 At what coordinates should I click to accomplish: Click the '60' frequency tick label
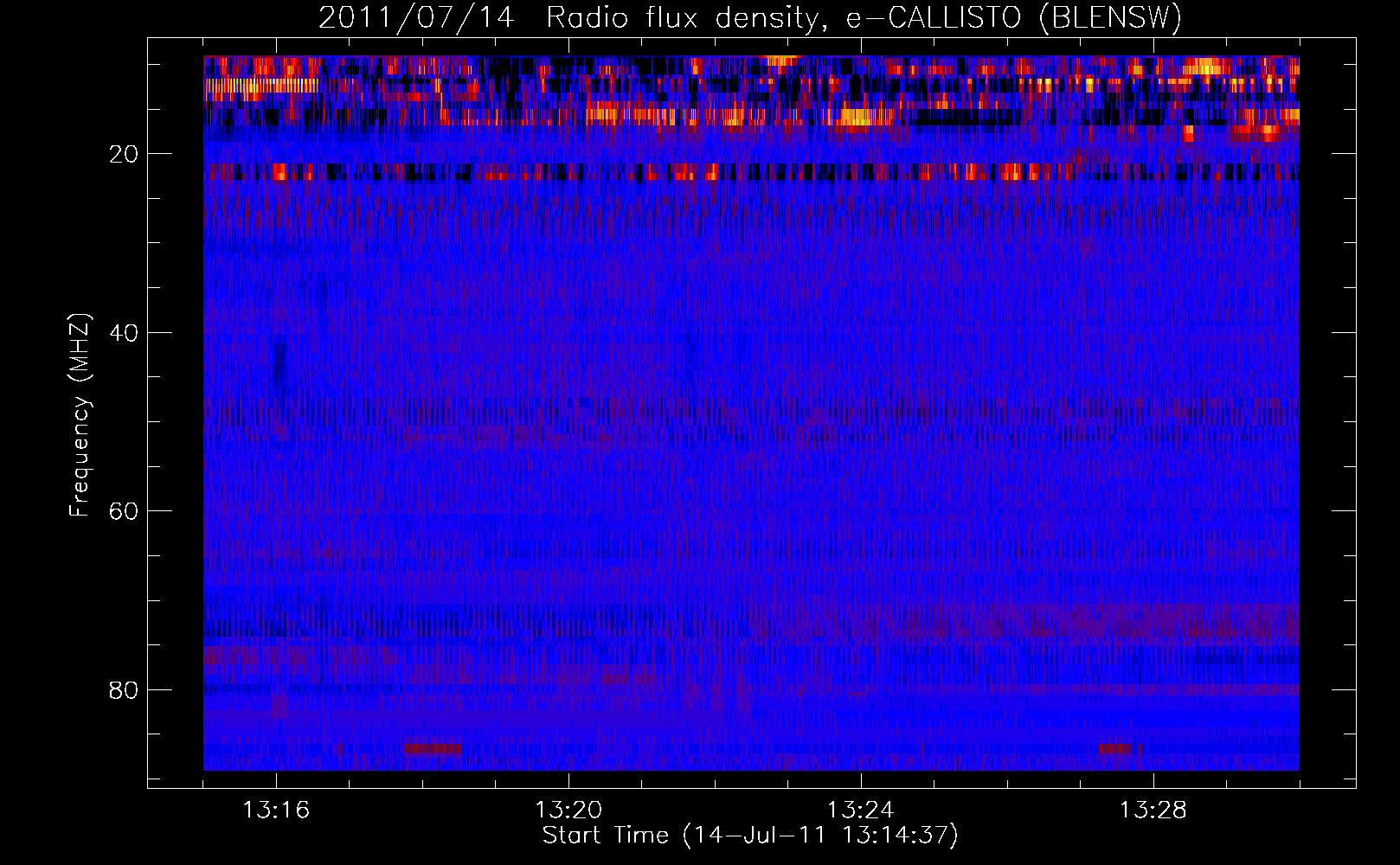(124, 511)
